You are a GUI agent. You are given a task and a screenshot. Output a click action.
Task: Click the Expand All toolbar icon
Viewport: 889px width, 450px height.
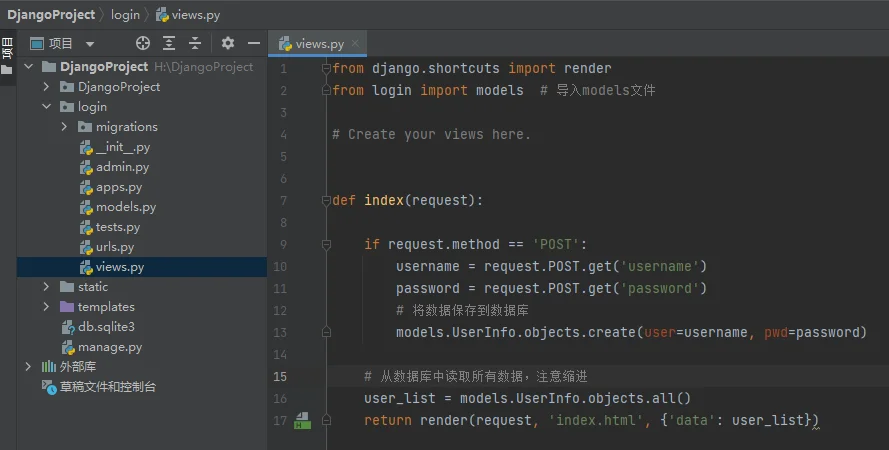pos(169,43)
